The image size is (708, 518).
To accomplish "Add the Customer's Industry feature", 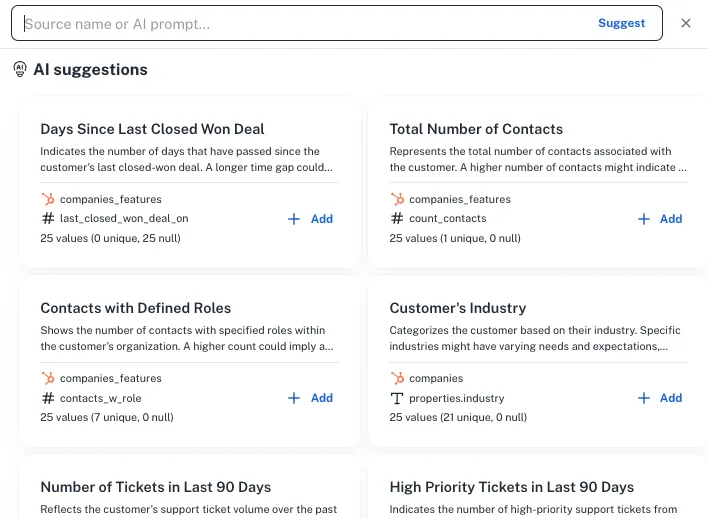I will coord(660,398).
